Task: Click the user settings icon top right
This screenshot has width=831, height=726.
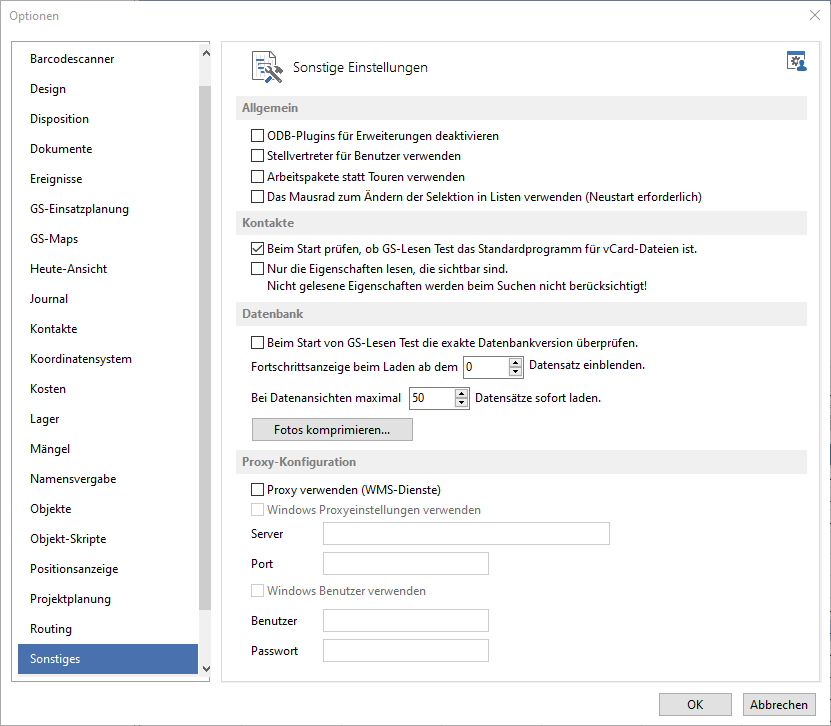Action: point(796,61)
